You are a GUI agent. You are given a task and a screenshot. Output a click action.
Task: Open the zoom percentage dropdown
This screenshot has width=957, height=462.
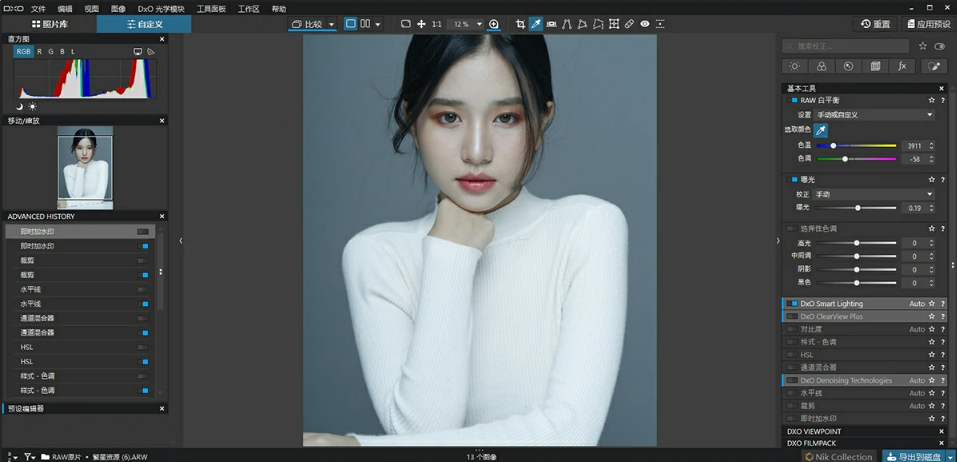coord(479,24)
